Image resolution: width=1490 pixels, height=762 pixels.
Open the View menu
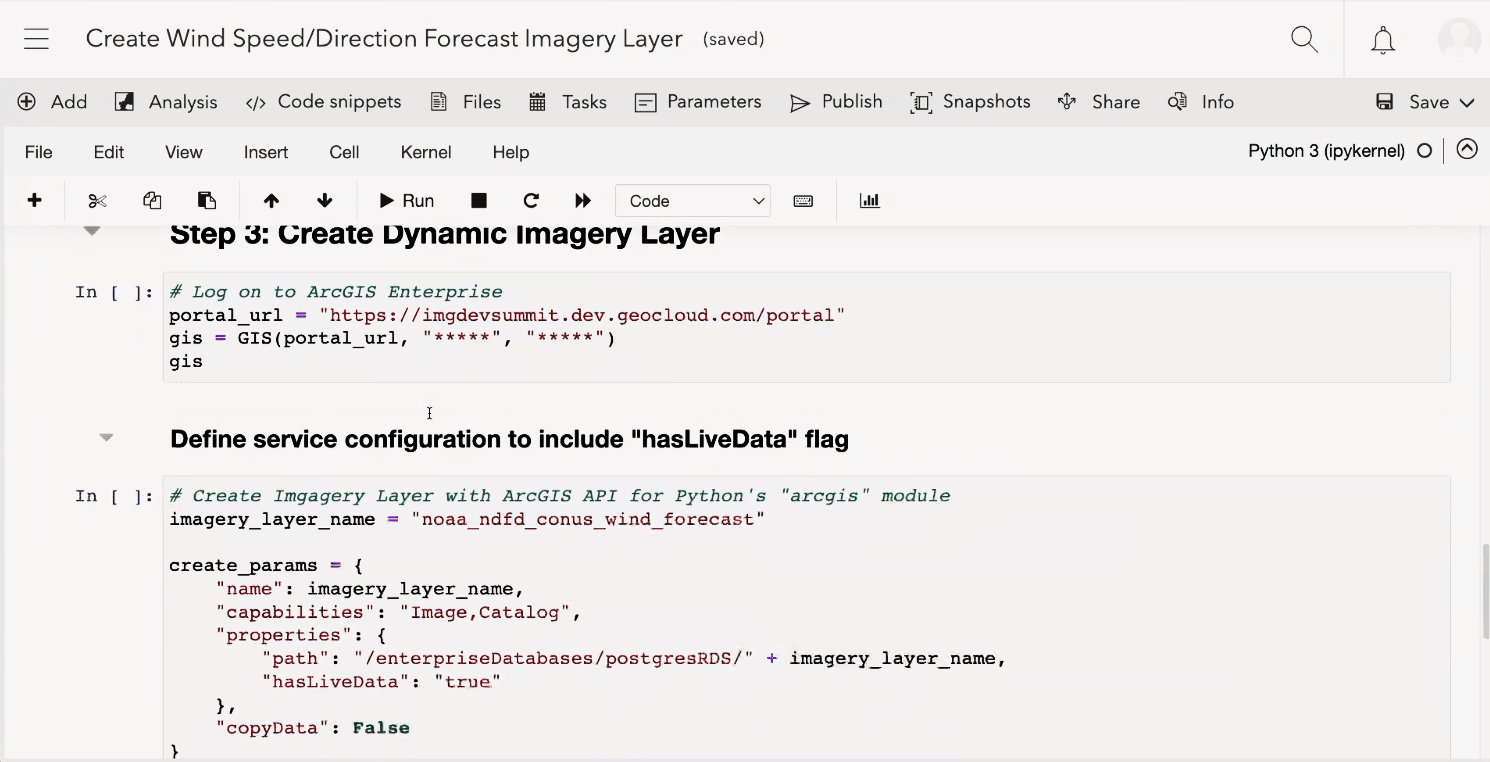coord(184,152)
